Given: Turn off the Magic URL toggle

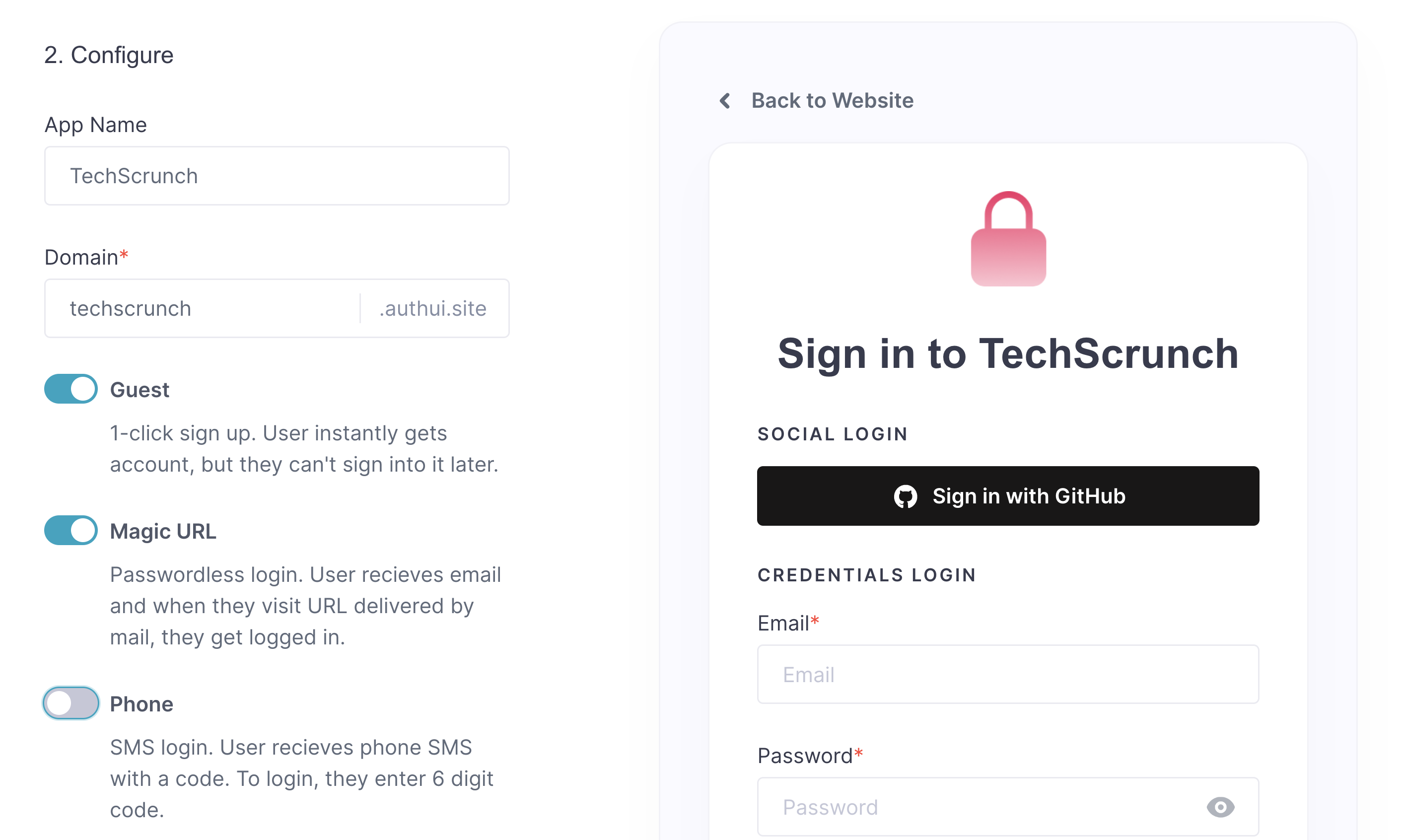Looking at the screenshot, I should point(70,530).
